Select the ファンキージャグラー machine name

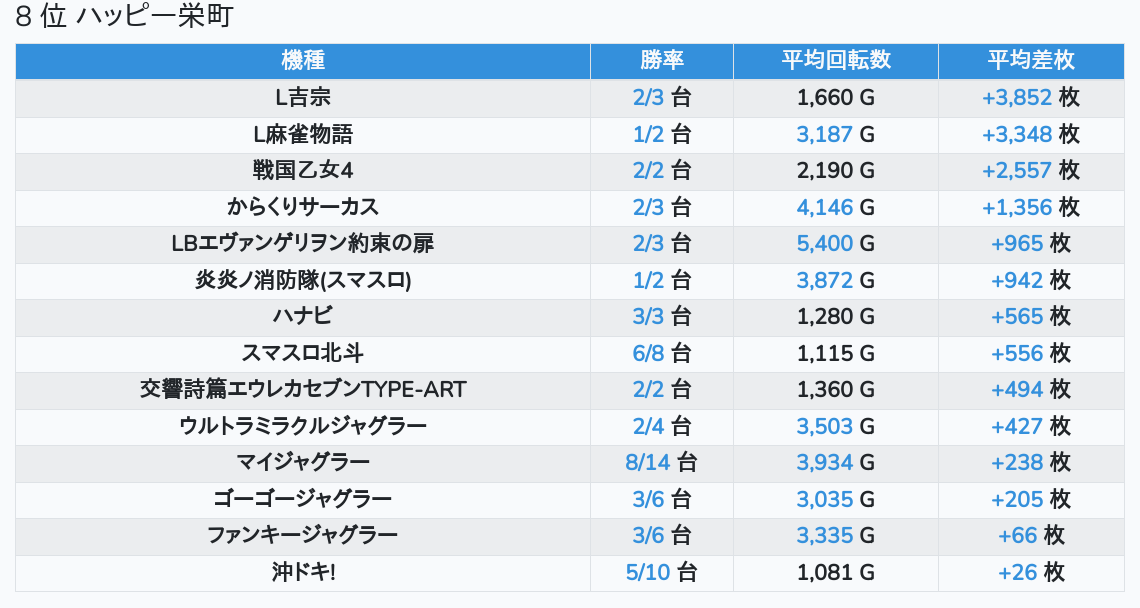302,535
